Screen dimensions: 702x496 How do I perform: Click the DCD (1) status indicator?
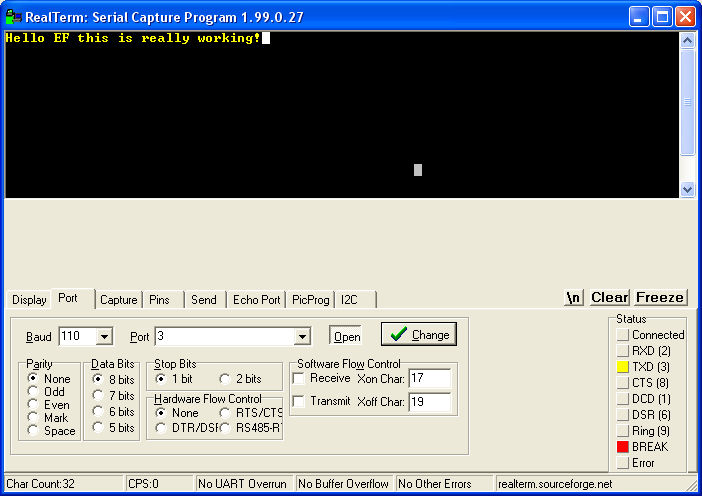(622, 398)
